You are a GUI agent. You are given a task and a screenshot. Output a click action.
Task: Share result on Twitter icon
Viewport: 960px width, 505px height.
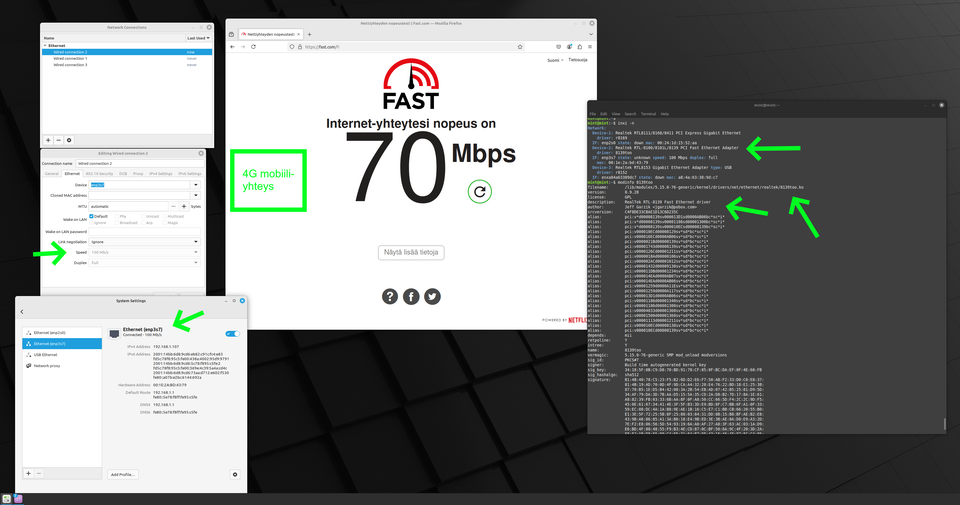click(432, 296)
